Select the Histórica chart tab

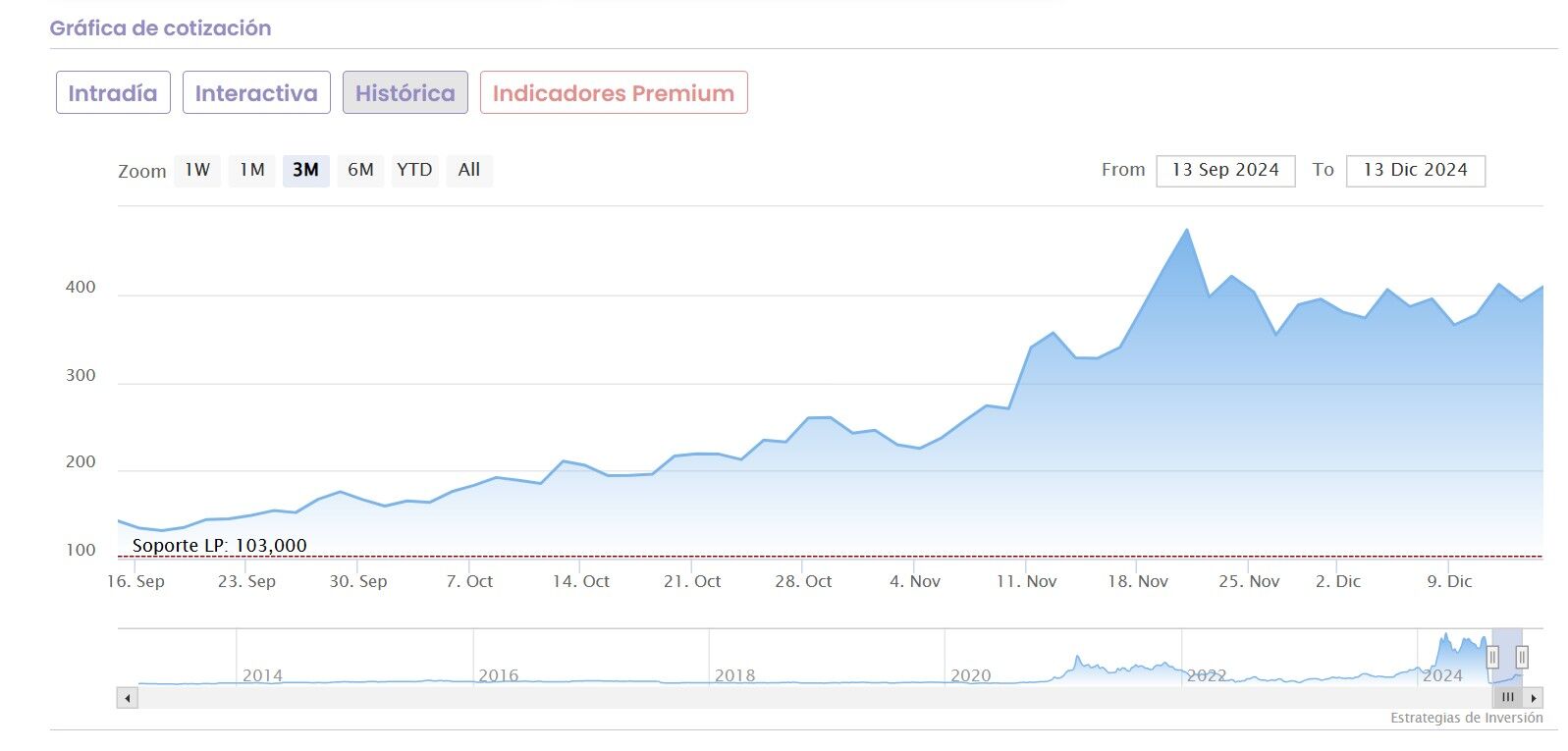click(x=406, y=92)
